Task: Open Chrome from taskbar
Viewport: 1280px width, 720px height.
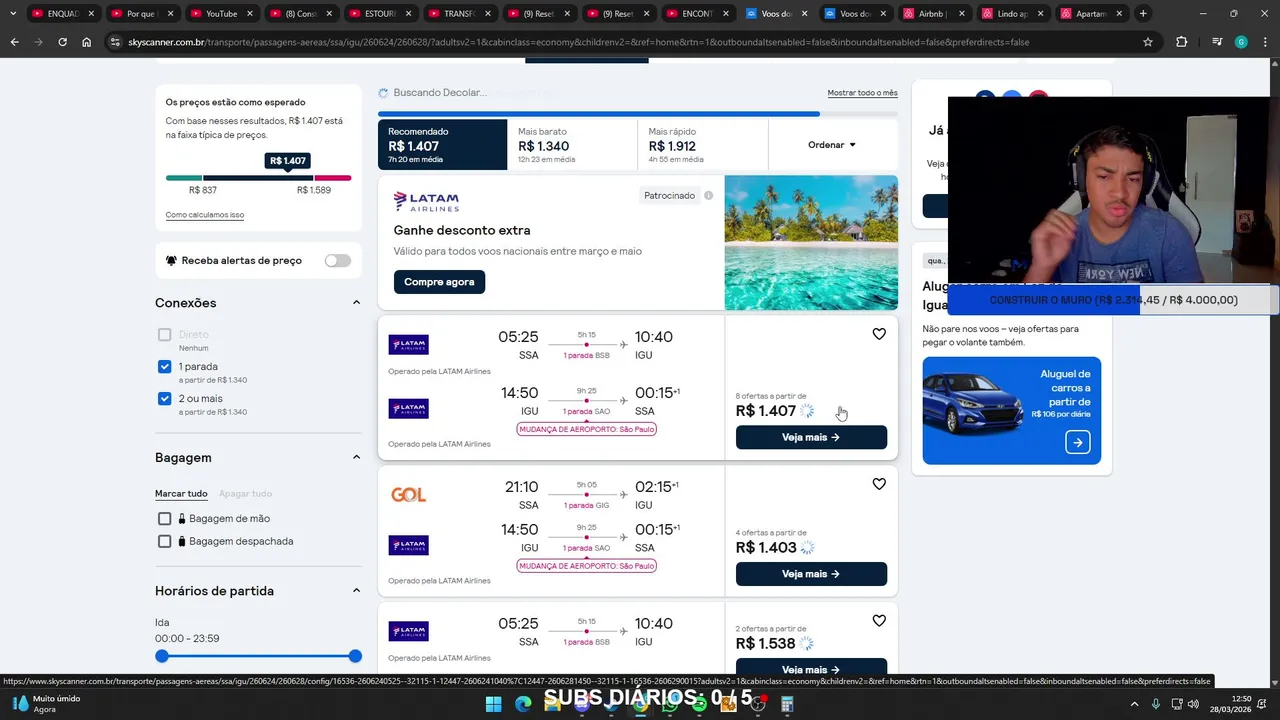Action: [640, 704]
